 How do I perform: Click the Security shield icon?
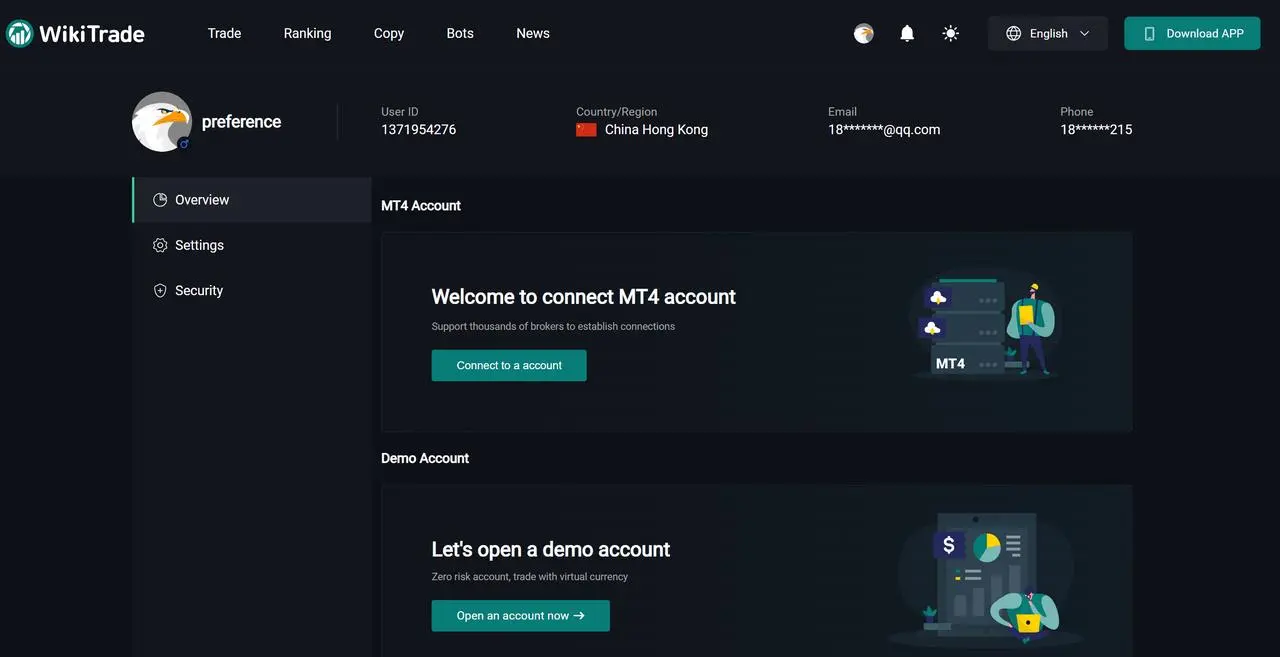(x=160, y=291)
